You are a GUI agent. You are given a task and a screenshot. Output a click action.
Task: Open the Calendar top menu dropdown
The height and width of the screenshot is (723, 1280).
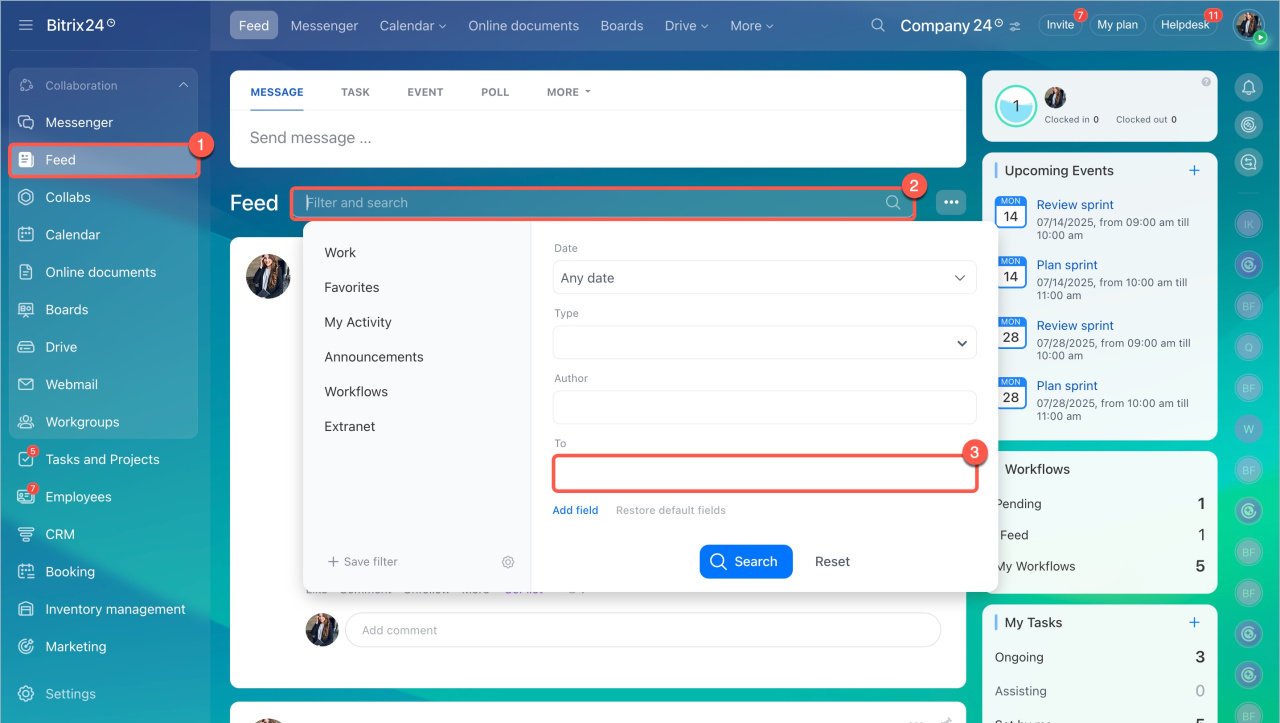(x=412, y=26)
